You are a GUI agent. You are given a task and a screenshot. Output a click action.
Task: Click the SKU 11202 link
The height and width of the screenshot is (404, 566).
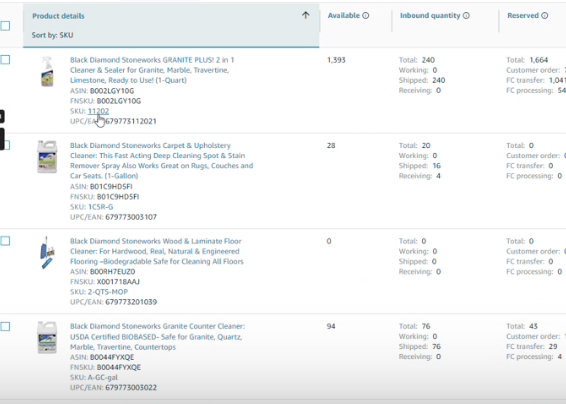click(98, 111)
